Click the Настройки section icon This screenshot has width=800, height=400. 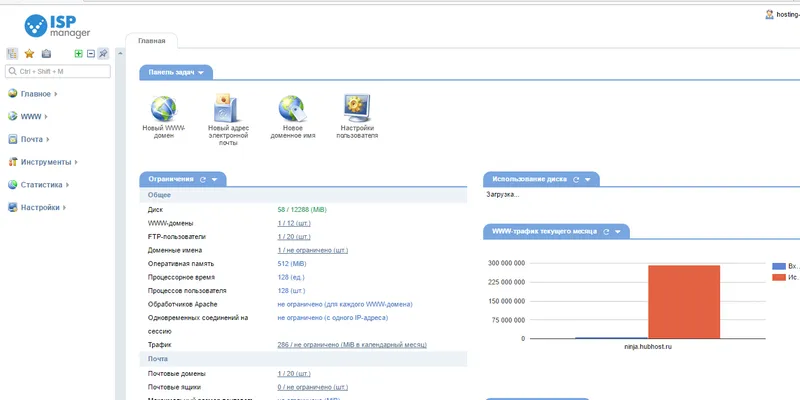coord(13,207)
